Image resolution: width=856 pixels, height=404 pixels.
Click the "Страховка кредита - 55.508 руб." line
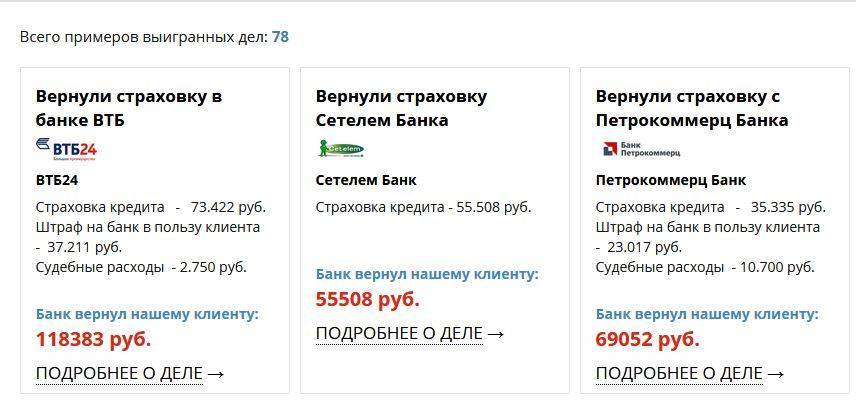tap(423, 207)
